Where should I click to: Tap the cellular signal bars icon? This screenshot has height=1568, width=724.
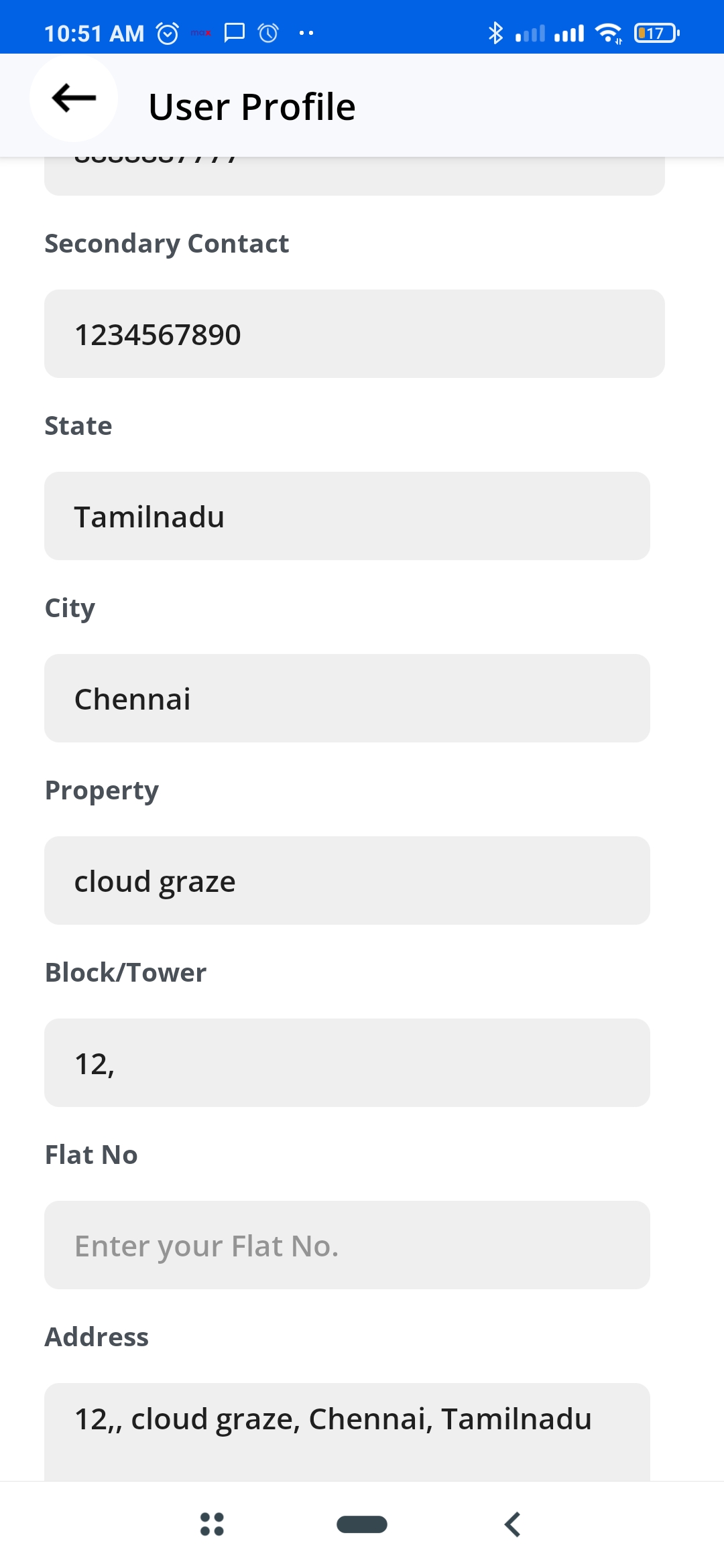point(569,33)
